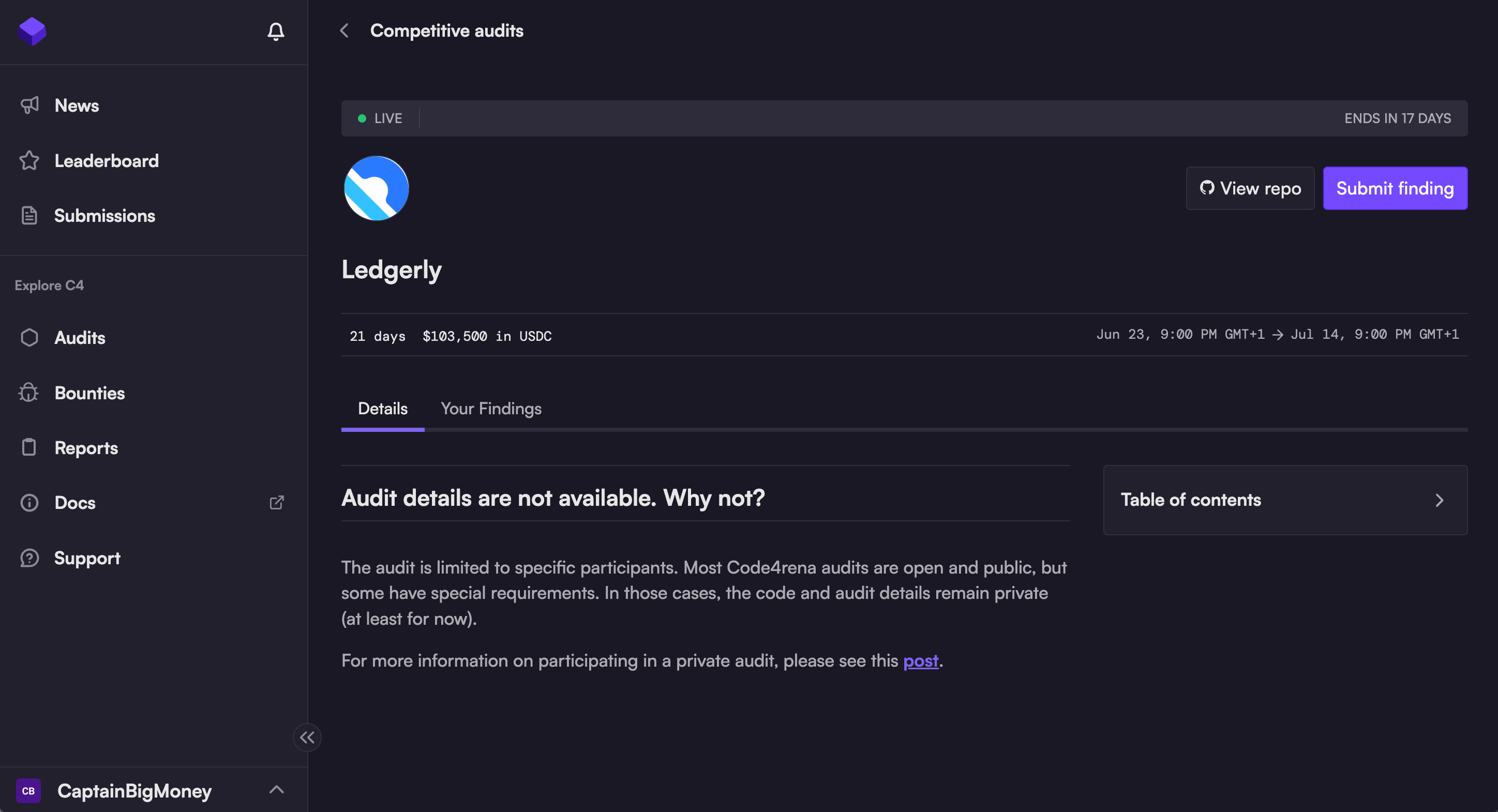Viewport: 1498px width, 812px height.
Task: Open the CaptainBigMoney account menu chevron
Action: [x=276, y=789]
